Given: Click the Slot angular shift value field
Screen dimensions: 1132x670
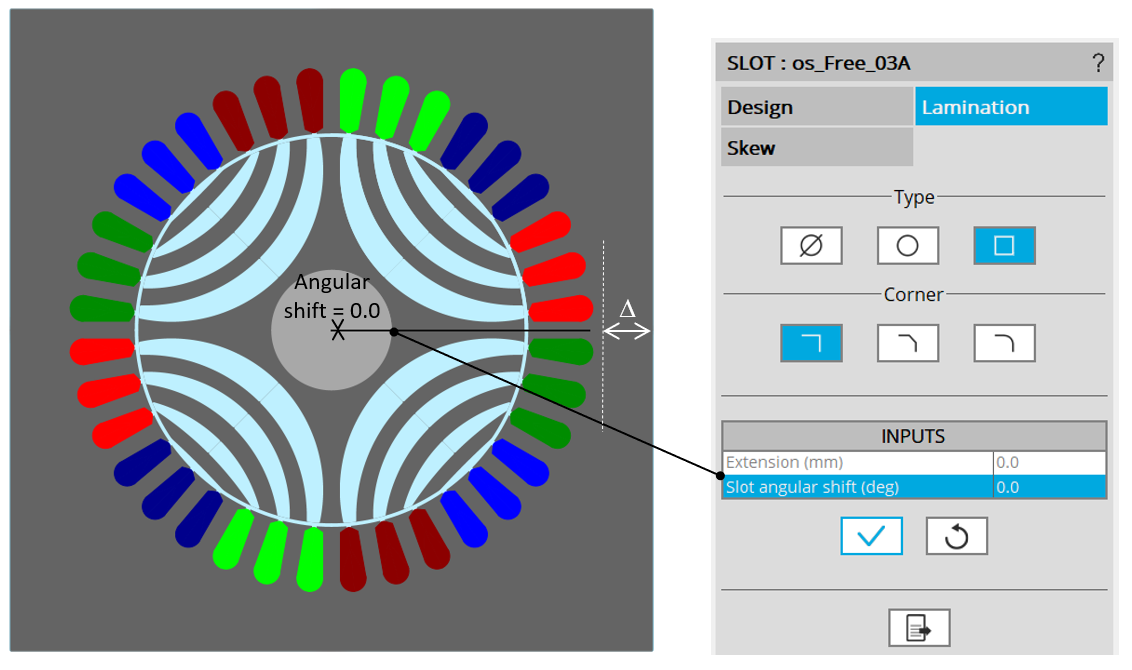Looking at the screenshot, I should 1048,487.
